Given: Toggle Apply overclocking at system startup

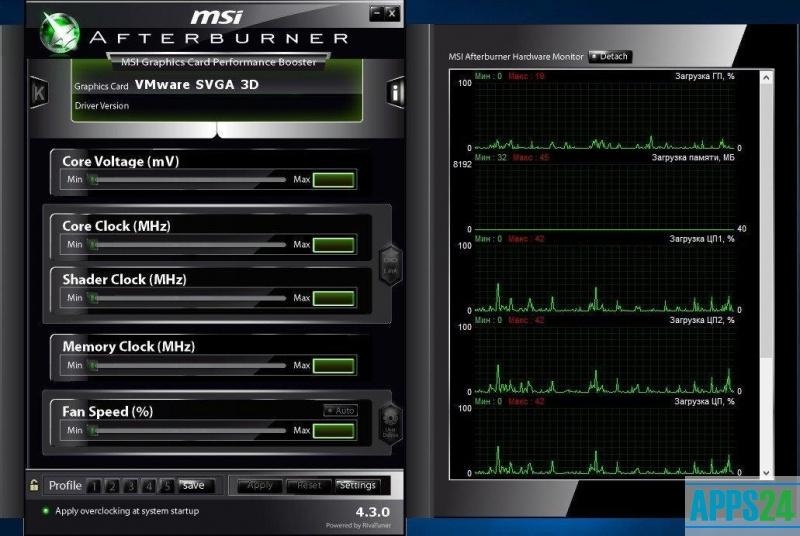Looking at the screenshot, I should click(45, 511).
